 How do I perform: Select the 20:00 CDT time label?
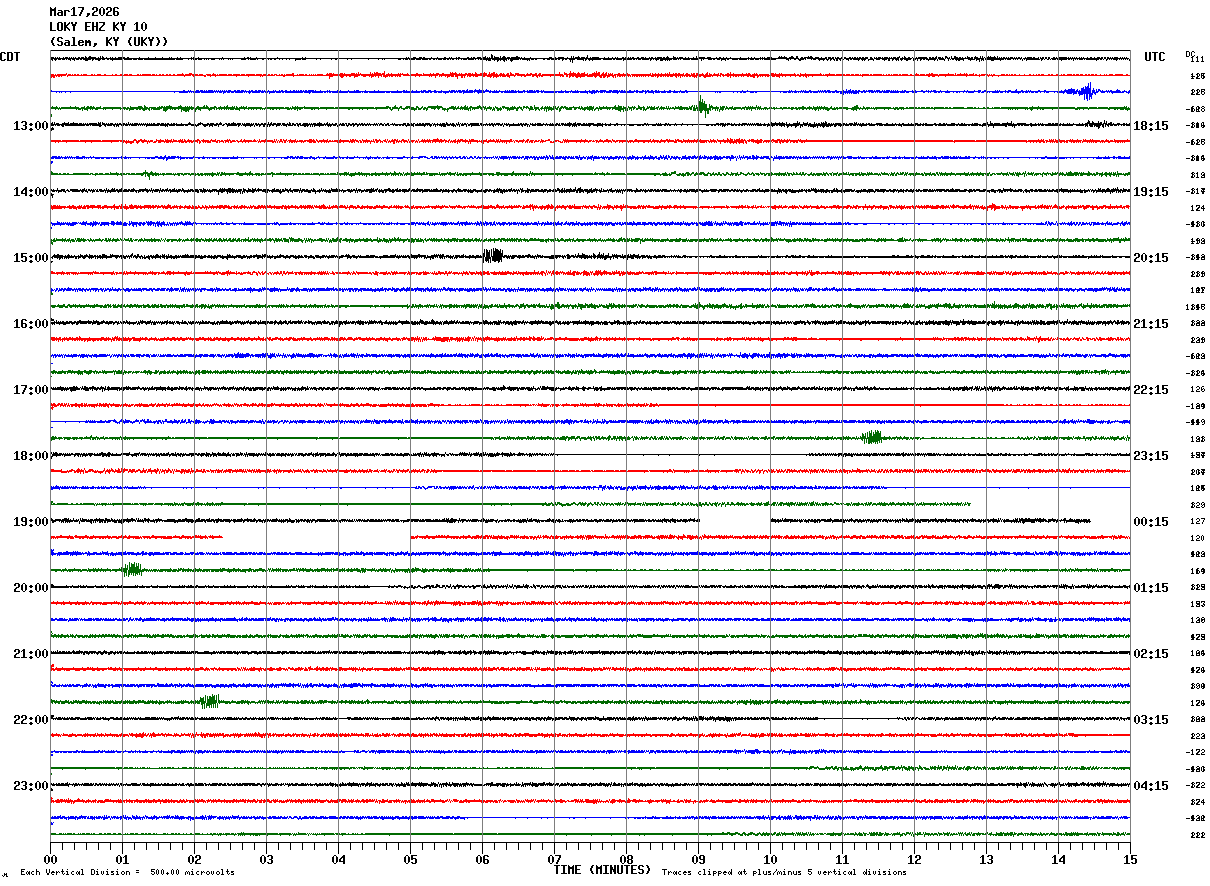[x=31, y=588]
